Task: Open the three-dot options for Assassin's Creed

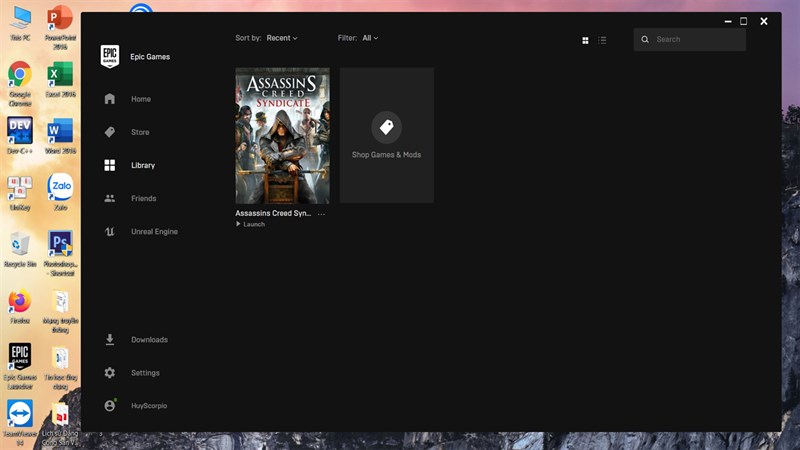Action: 321,214
